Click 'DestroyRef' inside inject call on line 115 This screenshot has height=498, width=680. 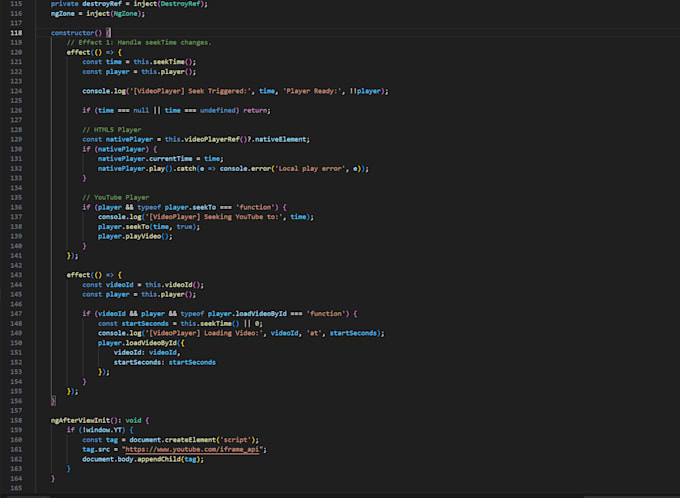pos(180,4)
